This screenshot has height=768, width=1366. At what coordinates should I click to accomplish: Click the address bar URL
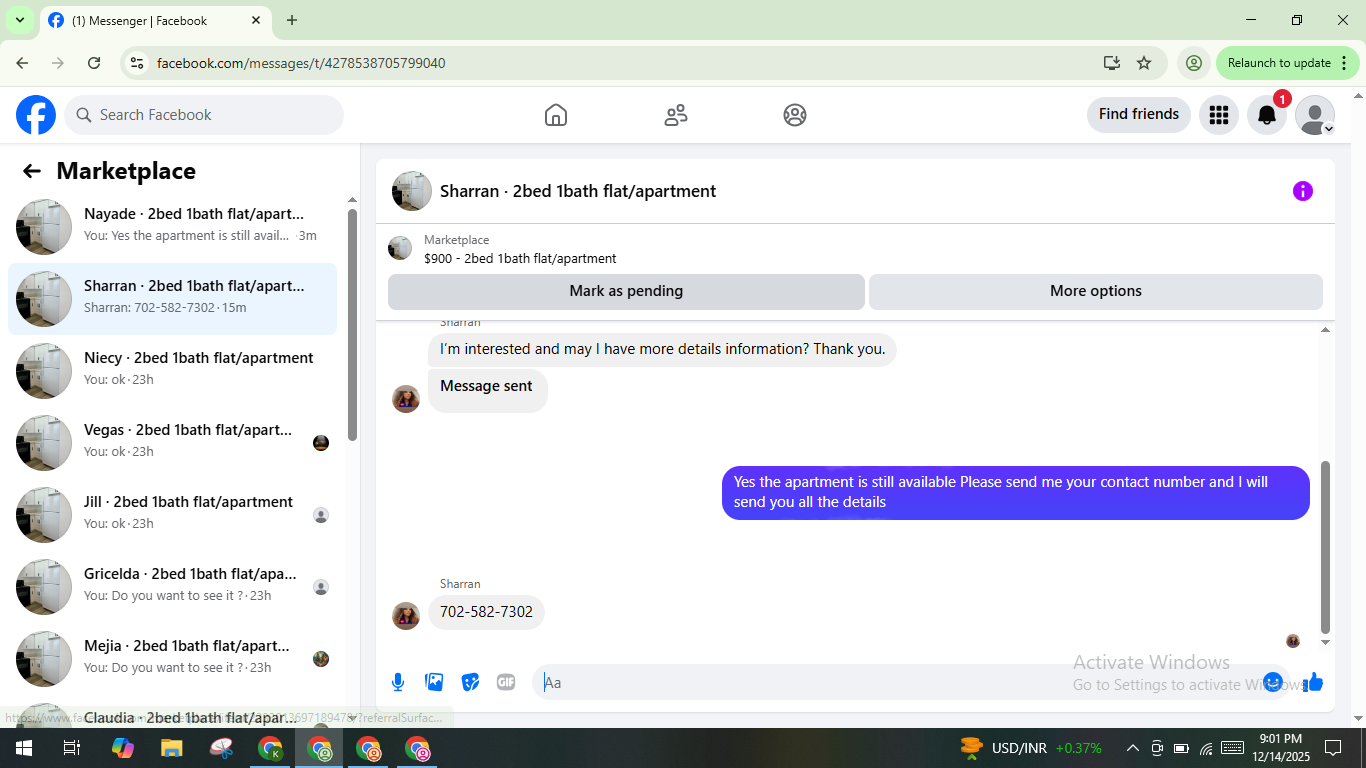pyautogui.click(x=301, y=63)
